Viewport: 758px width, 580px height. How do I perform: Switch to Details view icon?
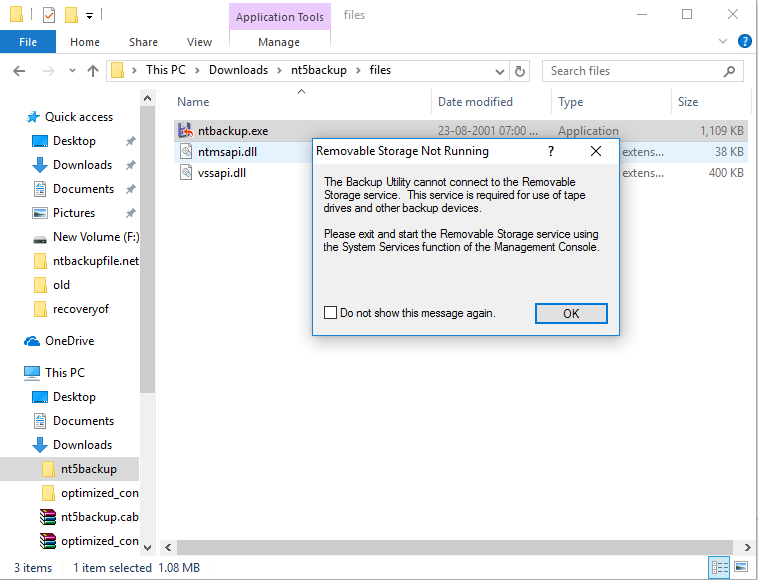tap(719, 567)
